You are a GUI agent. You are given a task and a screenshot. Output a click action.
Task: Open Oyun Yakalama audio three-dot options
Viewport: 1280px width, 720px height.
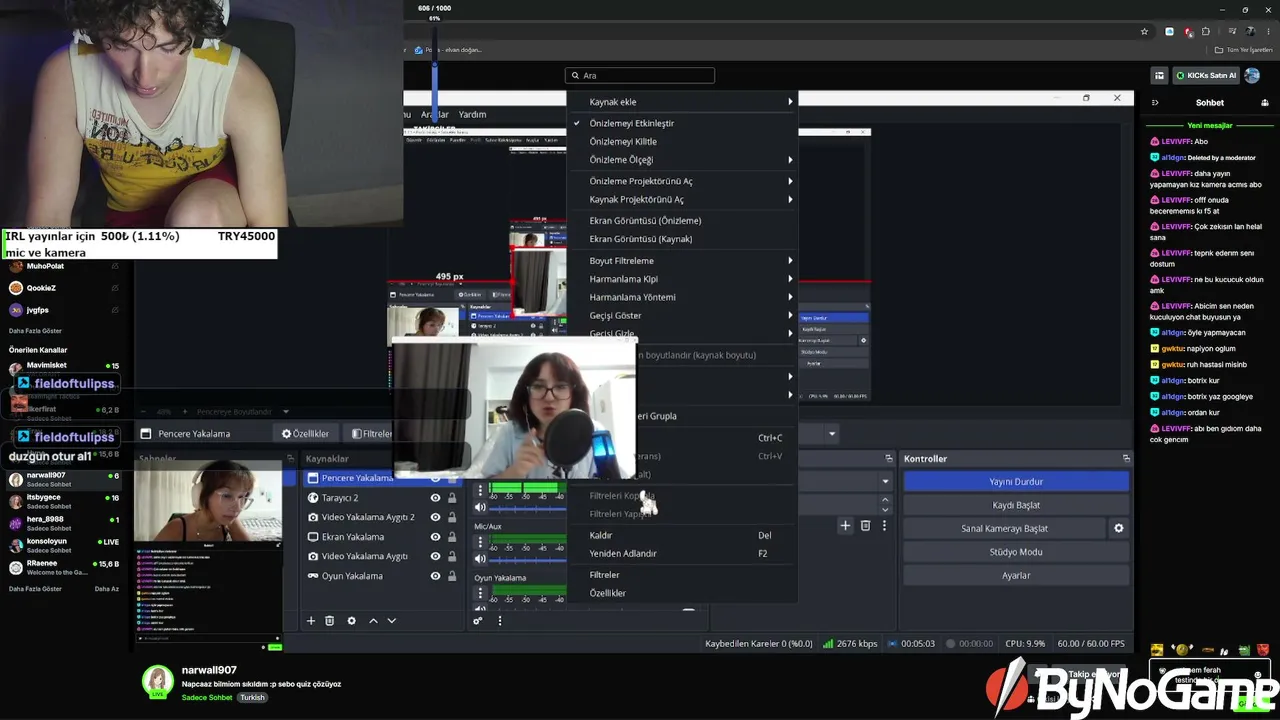[480, 593]
